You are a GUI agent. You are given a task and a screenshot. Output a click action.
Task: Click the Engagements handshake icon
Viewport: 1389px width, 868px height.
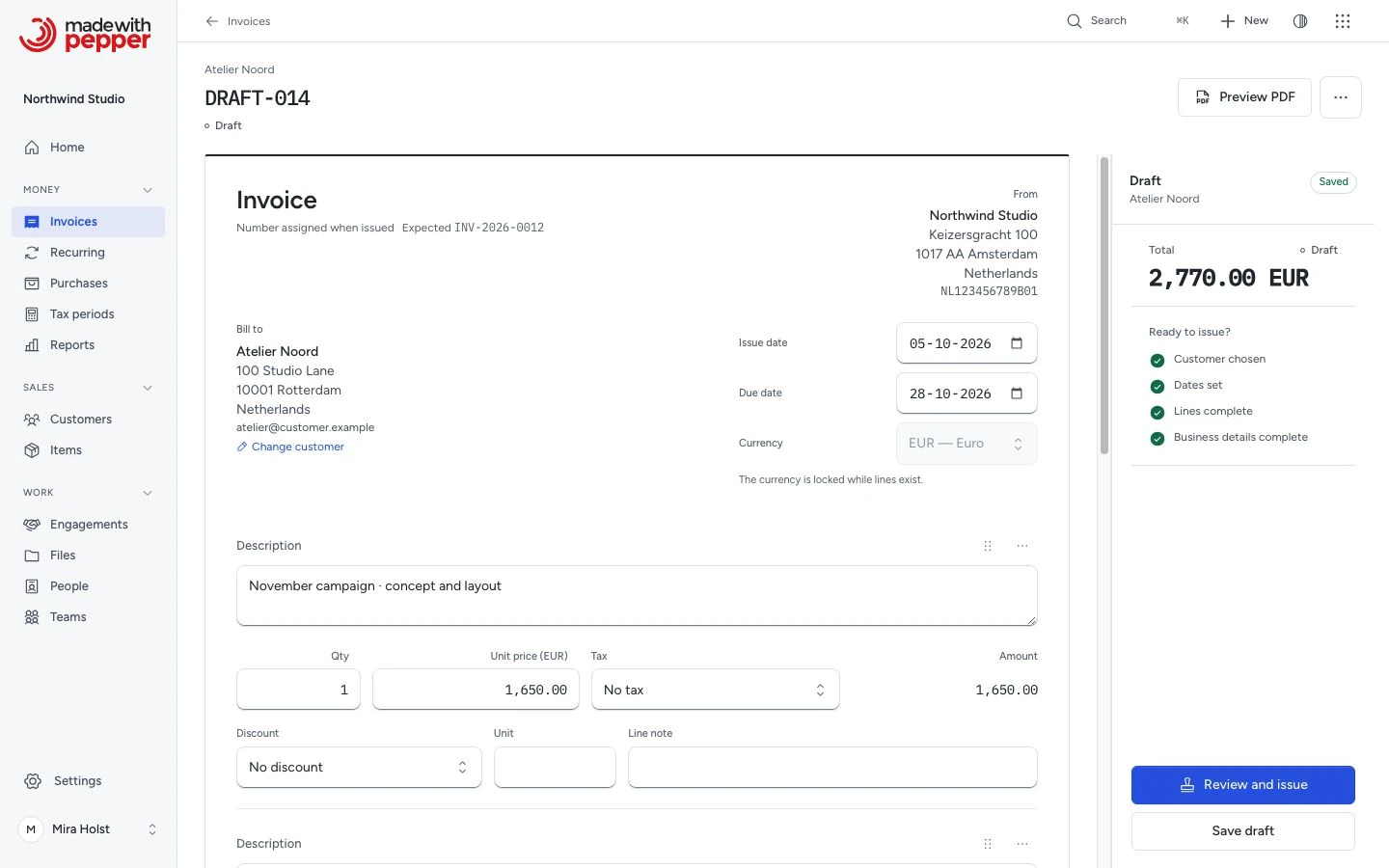[32, 525]
